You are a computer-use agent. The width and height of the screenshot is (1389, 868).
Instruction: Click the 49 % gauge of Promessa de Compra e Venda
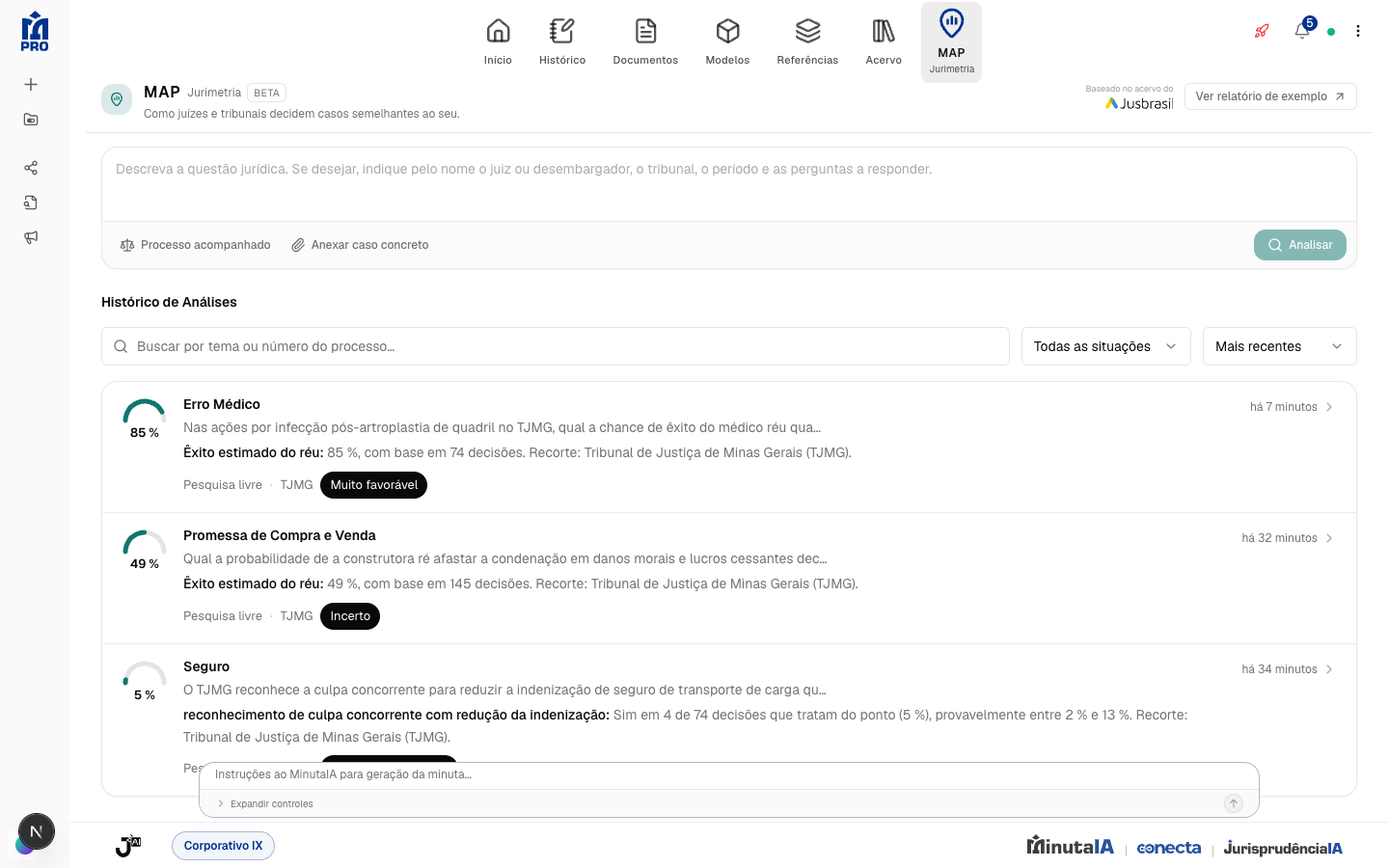click(145, 550)
